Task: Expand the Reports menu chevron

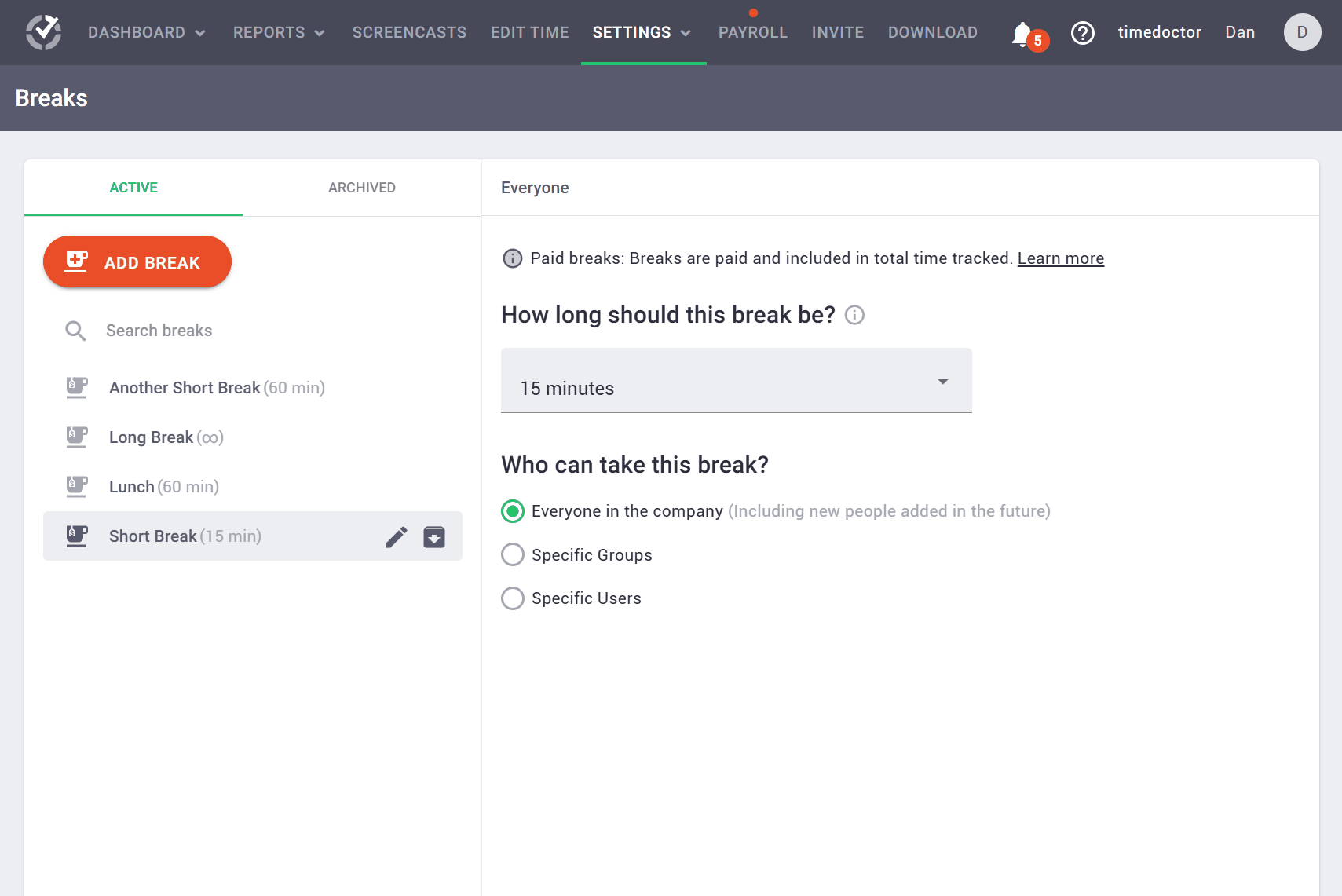Action: click(320, 33)
